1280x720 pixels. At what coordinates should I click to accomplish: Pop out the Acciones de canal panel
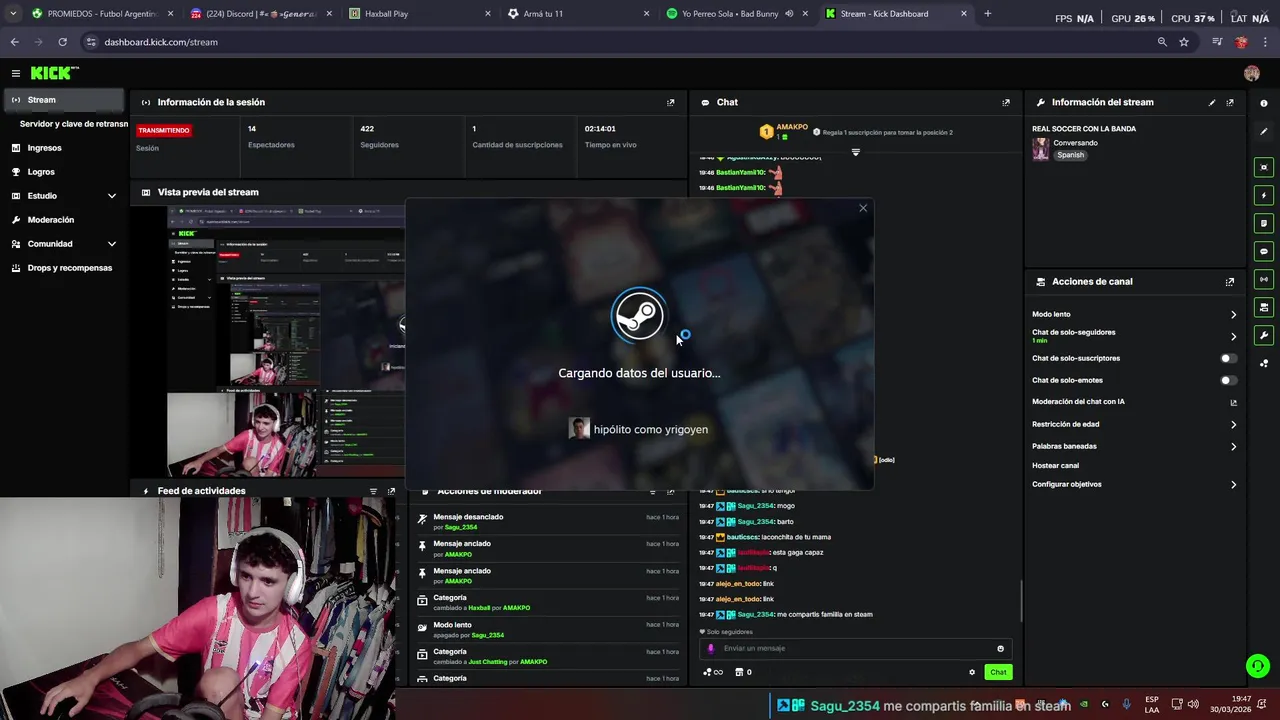pyautogui.click(x=1230, y=282)
